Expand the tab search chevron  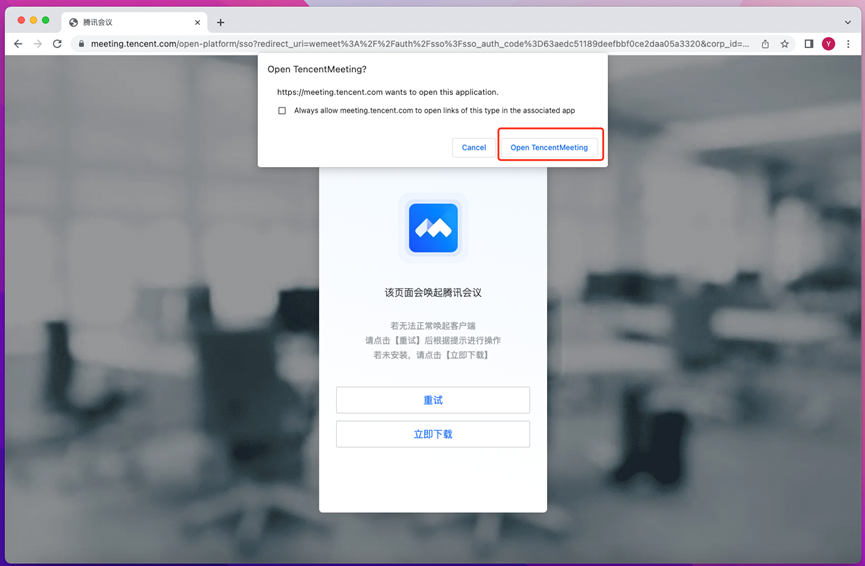848,22
